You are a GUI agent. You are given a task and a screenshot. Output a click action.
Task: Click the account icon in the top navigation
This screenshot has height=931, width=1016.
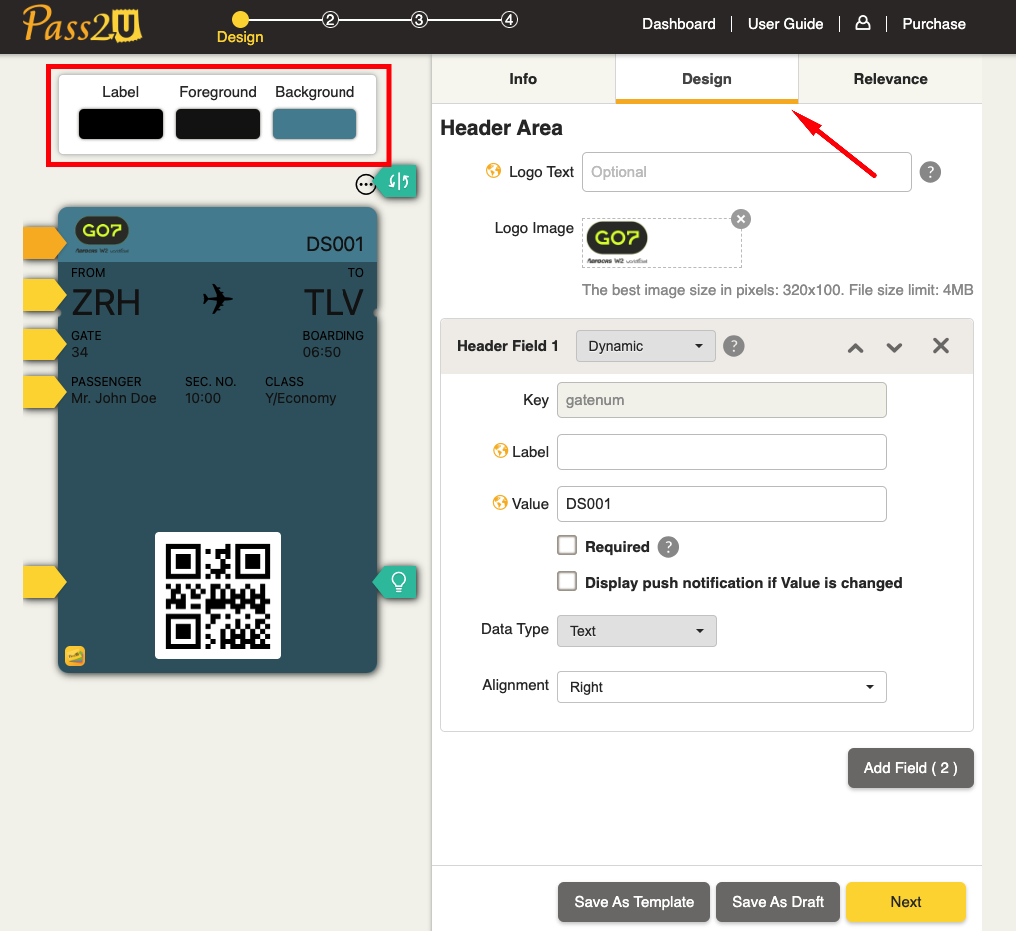click(862, 23)
